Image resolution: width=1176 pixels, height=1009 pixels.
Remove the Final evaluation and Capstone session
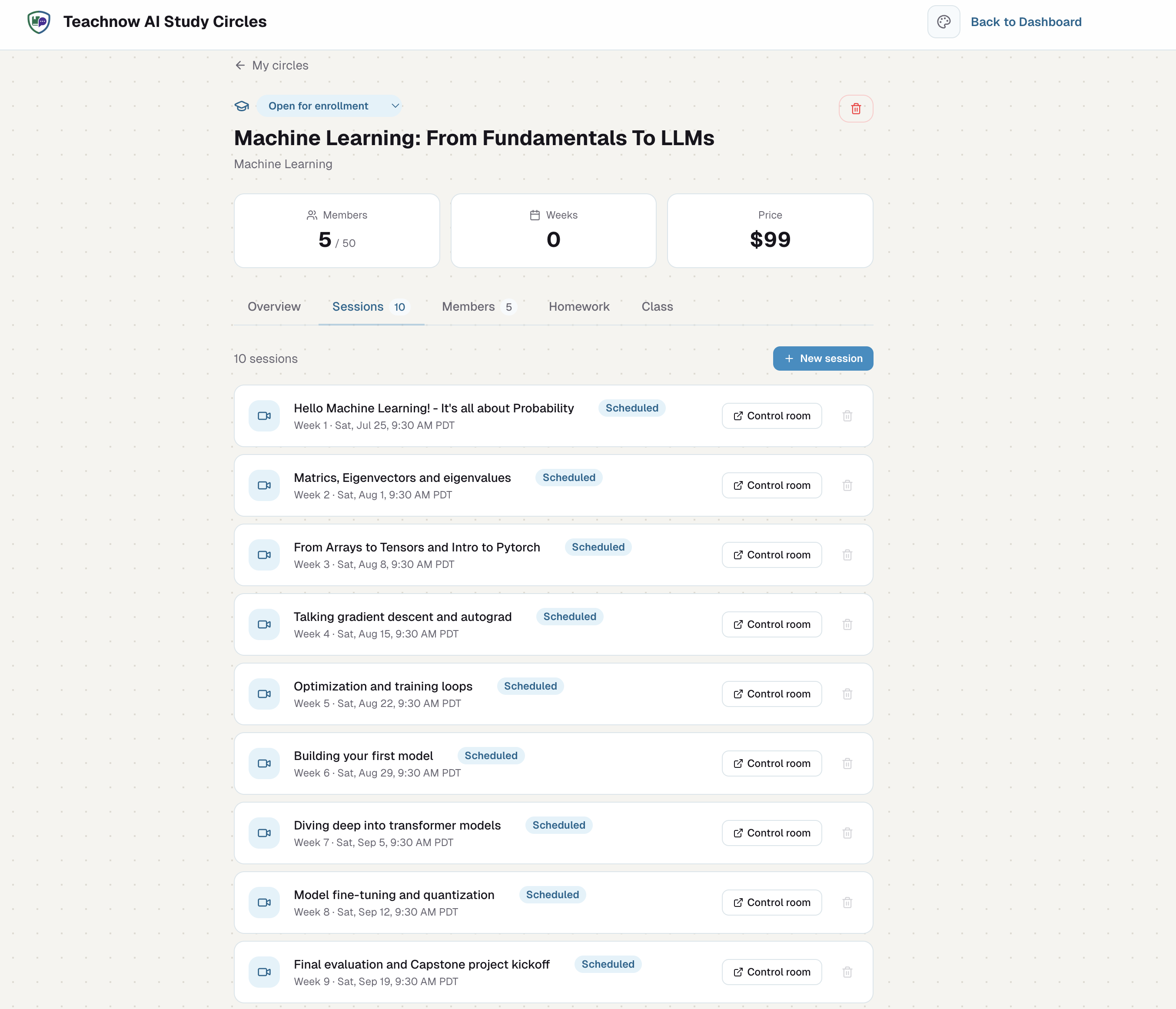pyautogui.click(x=847, y=972)
